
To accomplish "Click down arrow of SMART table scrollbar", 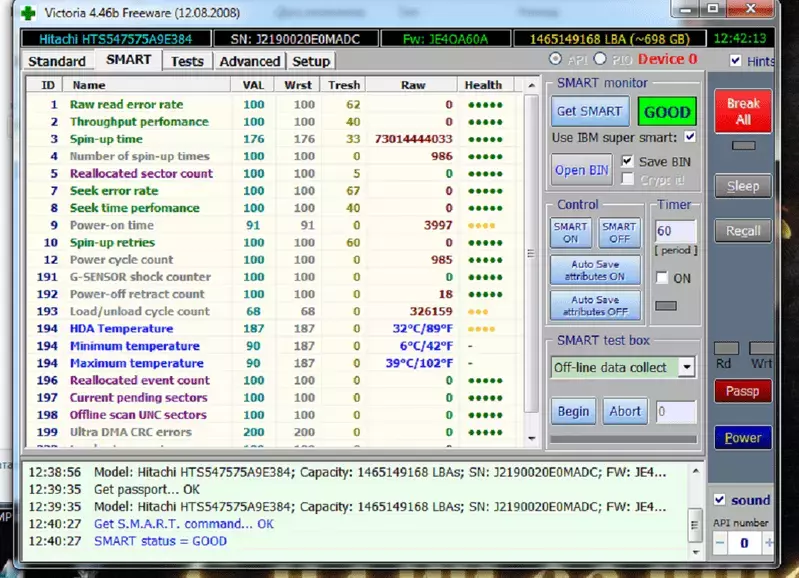I will pos(531,438).
